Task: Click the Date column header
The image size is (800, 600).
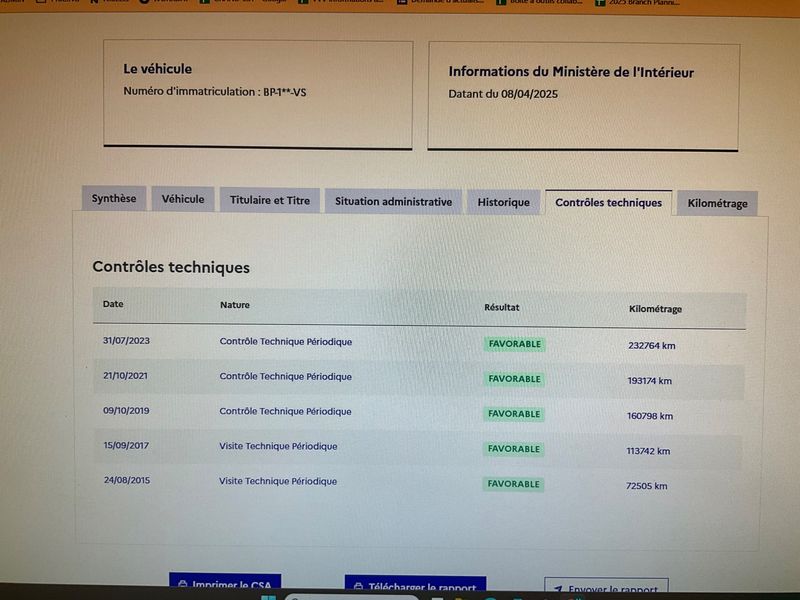Action: 113,304
